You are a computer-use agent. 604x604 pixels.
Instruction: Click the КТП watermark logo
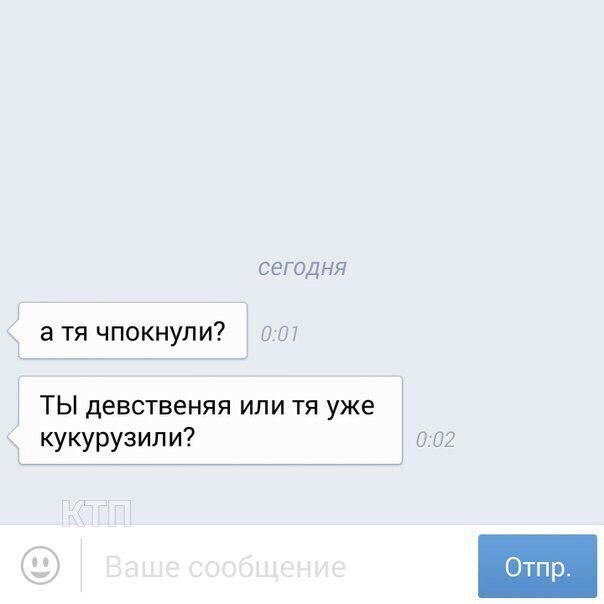(x=96, y=513)
